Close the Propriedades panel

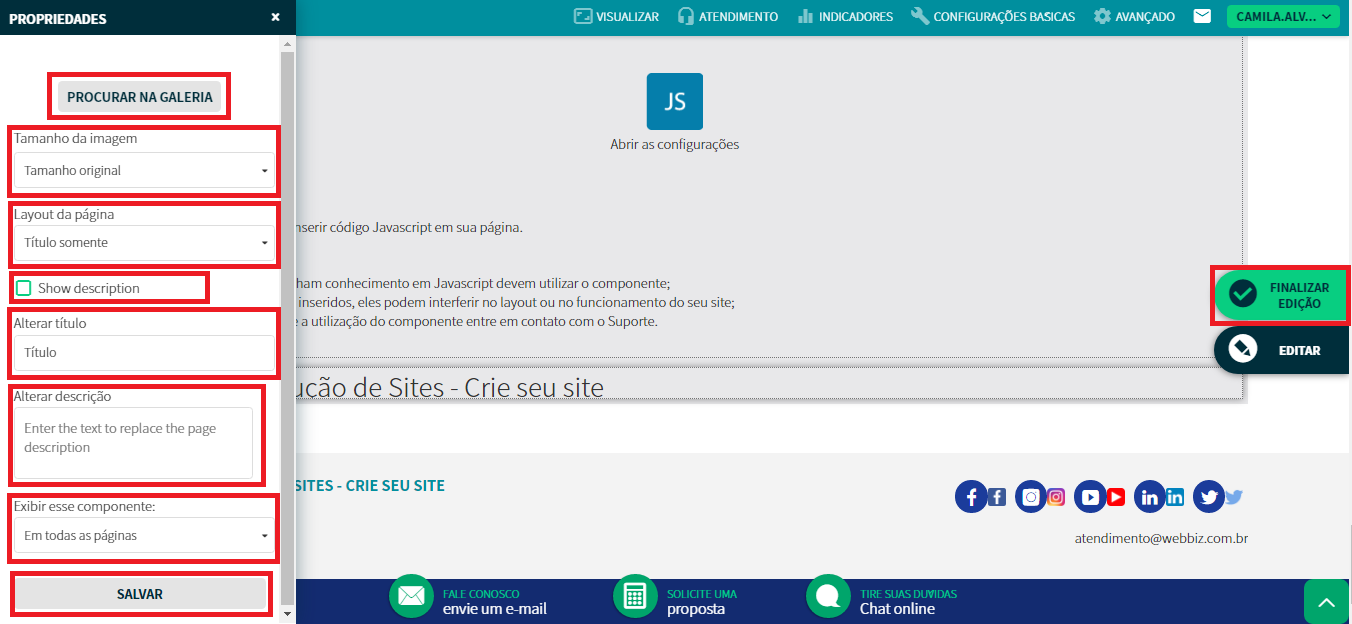tap(275, 17)
